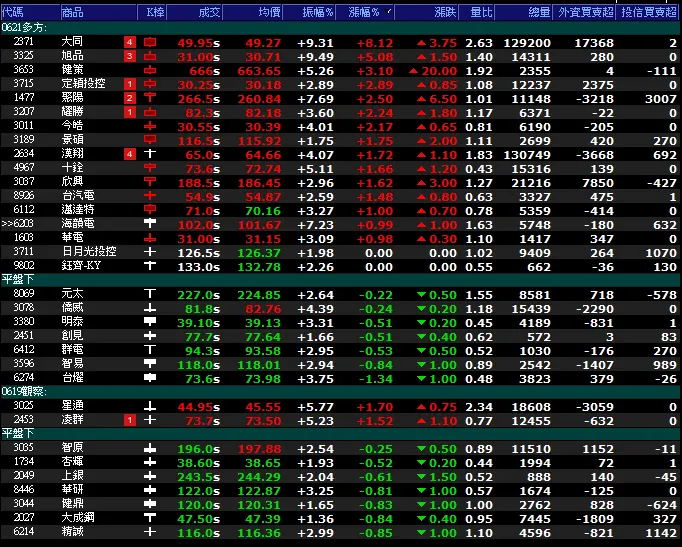
Task: Sort by the 成交 column header
Action: point(194,12)
